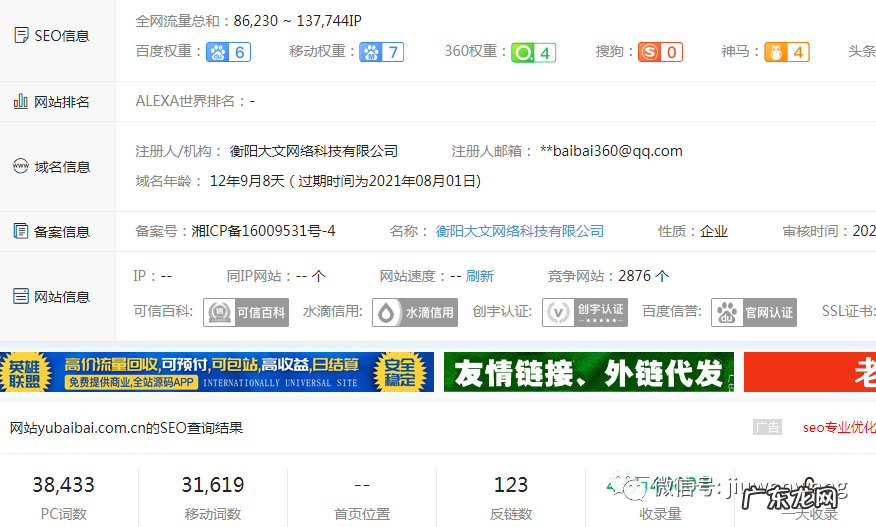This screenshot has height=527, width=876.
Task: Click the 网站信息 list icon
Action: (x=21, y=296)
